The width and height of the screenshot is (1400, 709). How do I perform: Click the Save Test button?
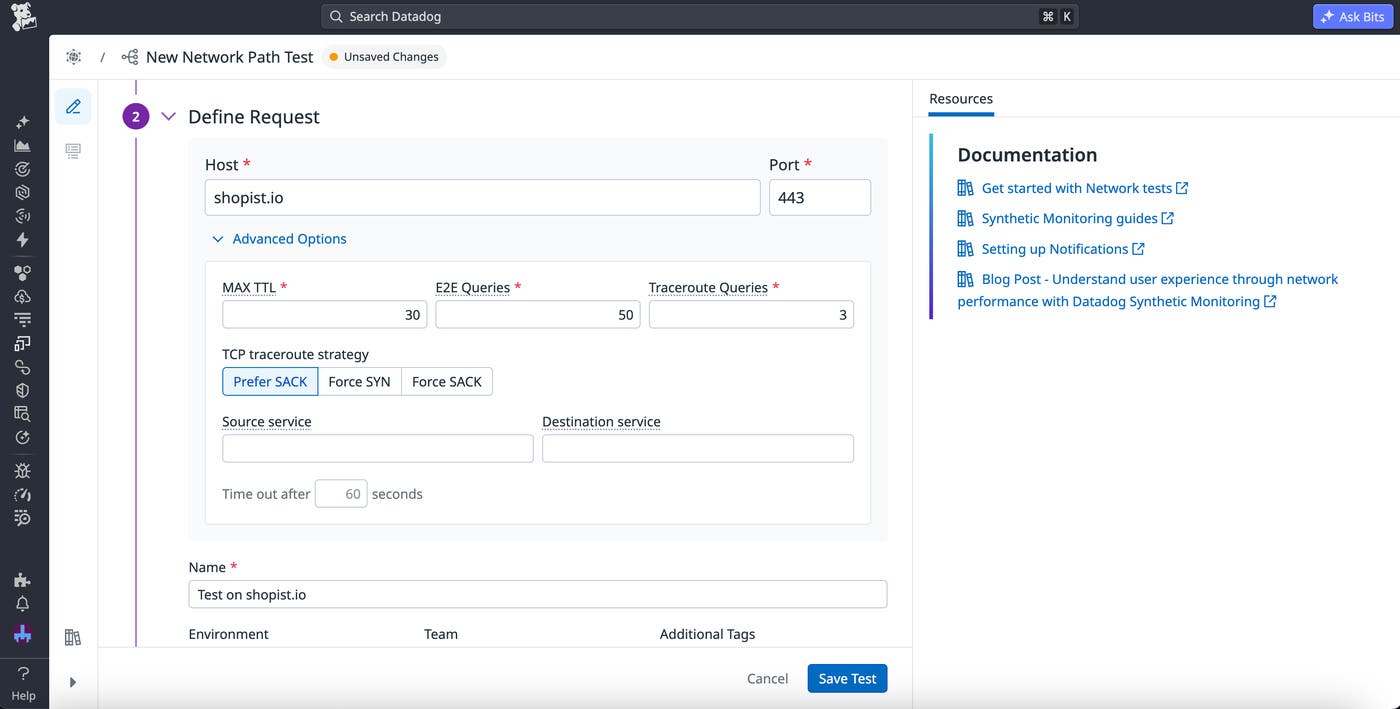click(846, 678)
